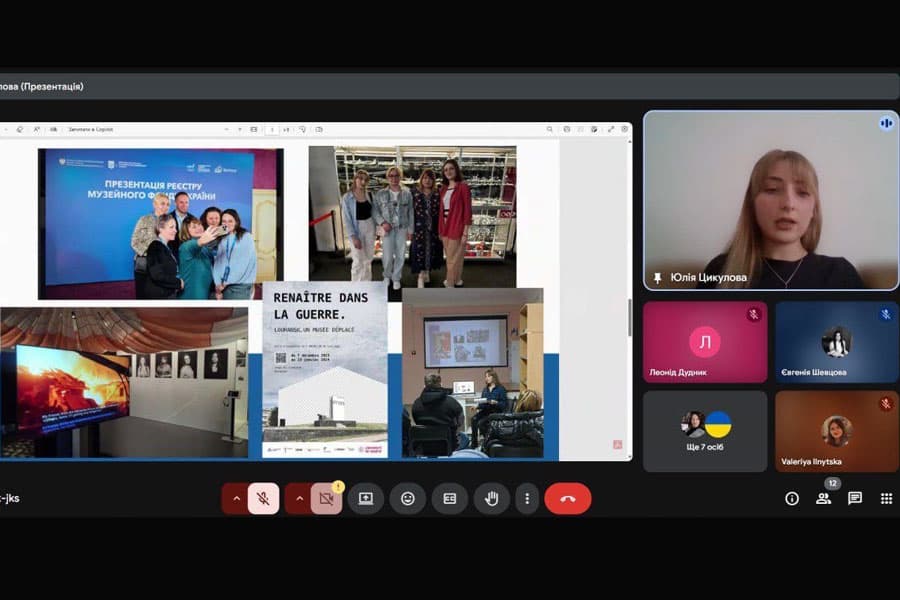Select the Леонід Дудник participant tile
Screen dimensions: 900x600
[x=705, y=342]
